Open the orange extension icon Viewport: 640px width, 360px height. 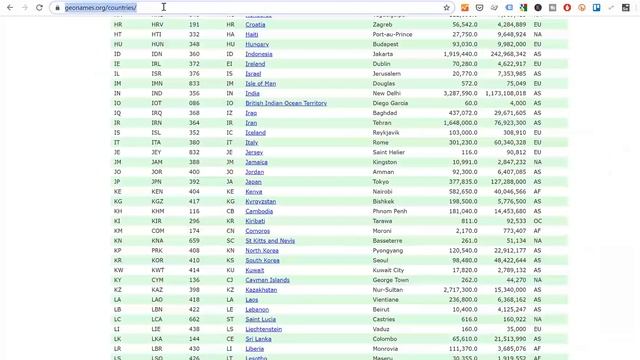pyautogui.click(x=464, y=8)
